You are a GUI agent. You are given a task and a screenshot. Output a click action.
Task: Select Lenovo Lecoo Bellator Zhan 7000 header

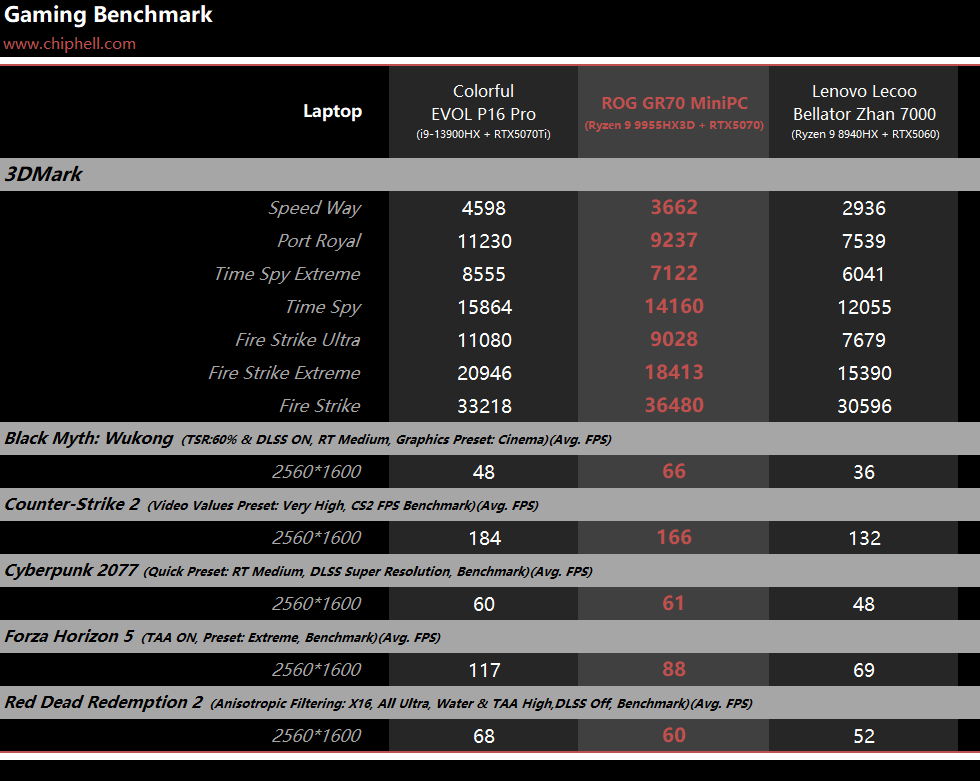864,111
